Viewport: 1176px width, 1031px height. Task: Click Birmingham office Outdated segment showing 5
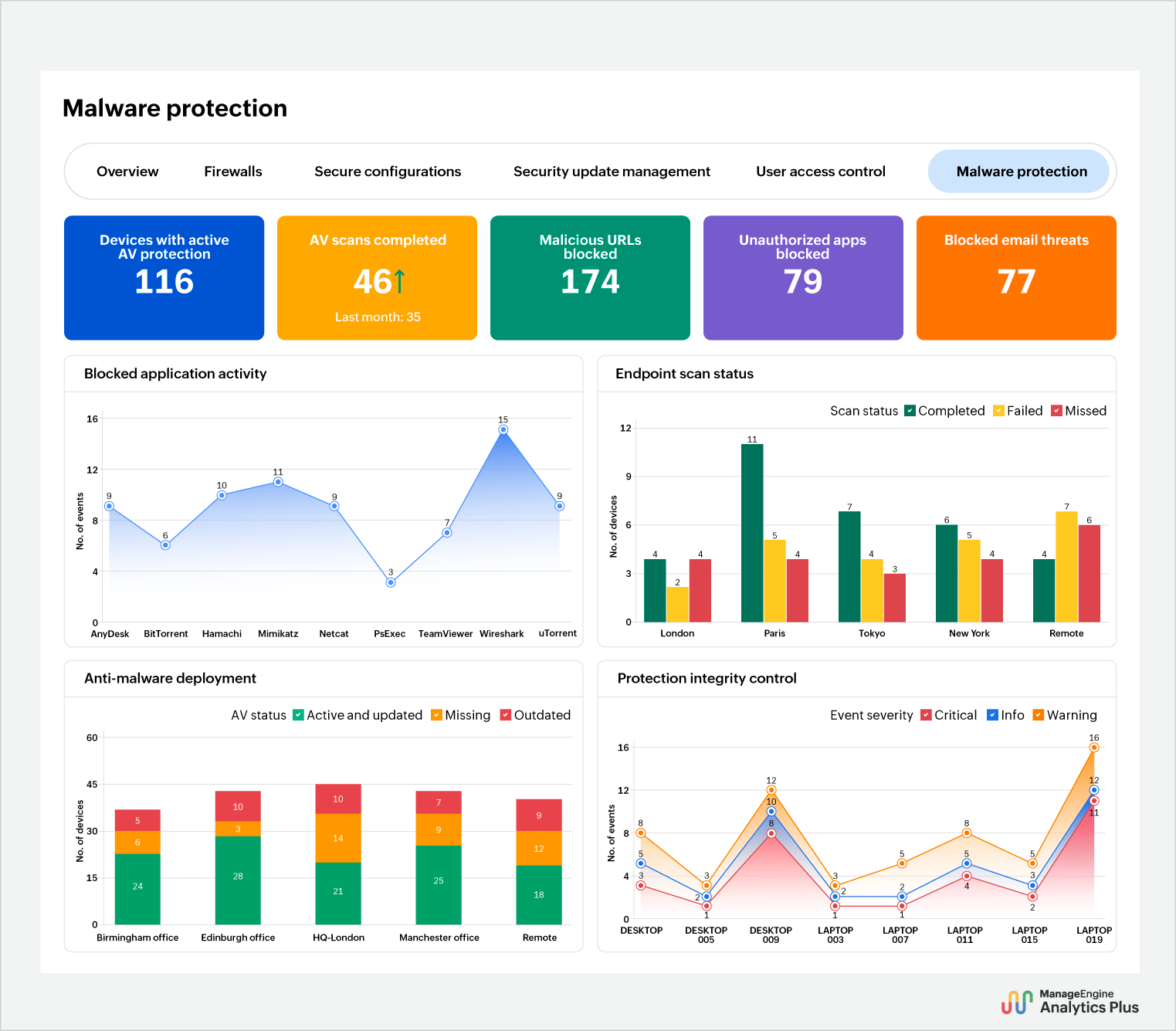pos(137,820)
